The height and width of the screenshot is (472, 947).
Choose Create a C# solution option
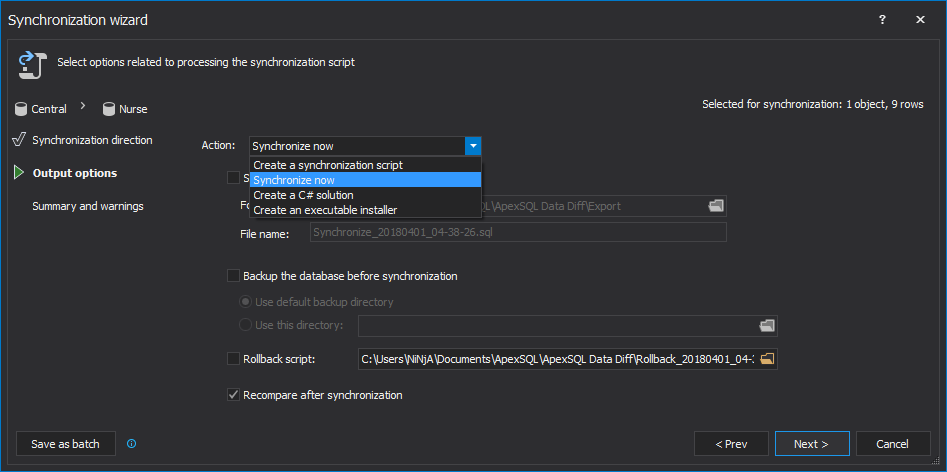click(x=365, y=195)
